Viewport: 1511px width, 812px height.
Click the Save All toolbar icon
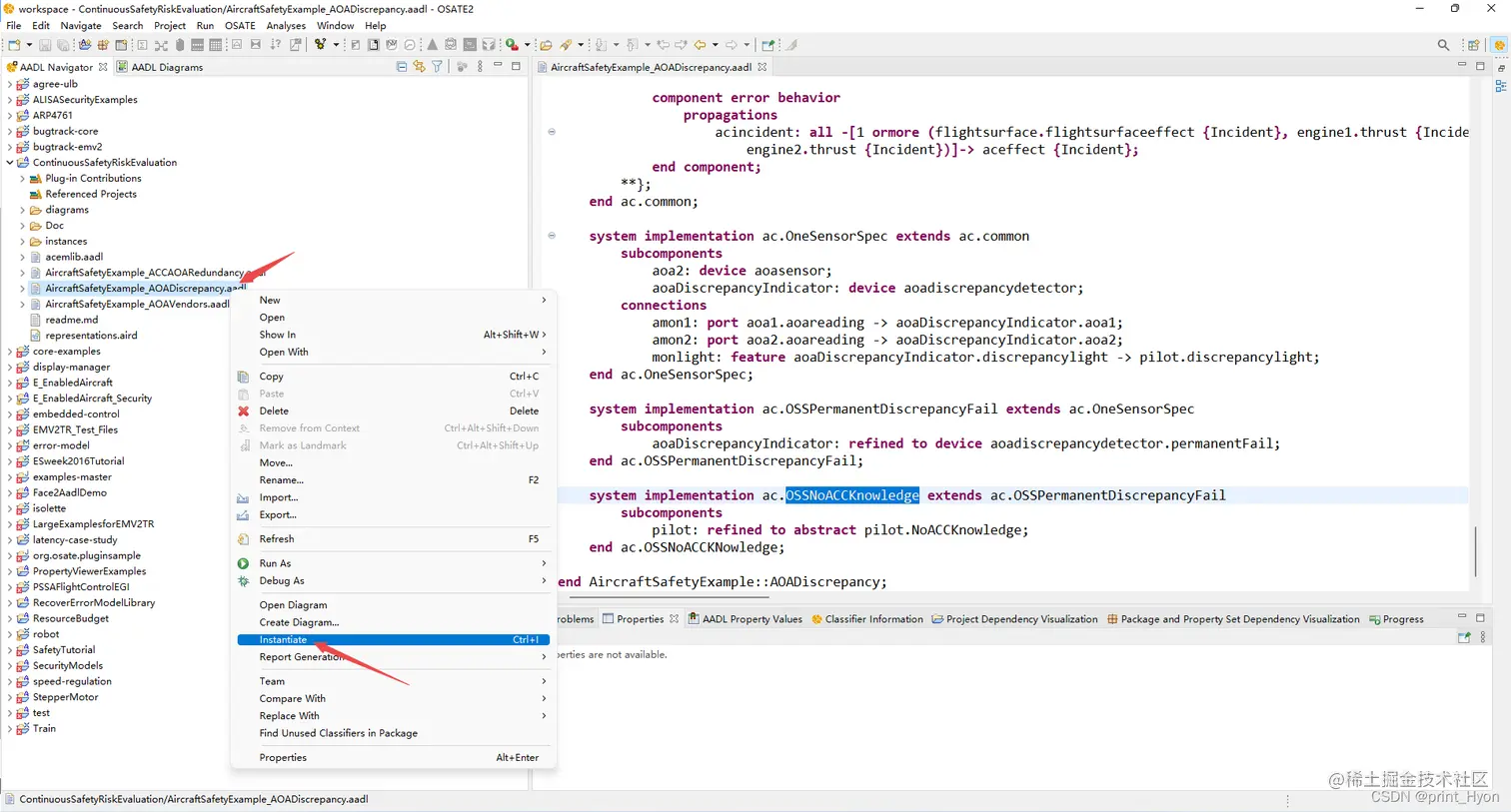[62, 45]
